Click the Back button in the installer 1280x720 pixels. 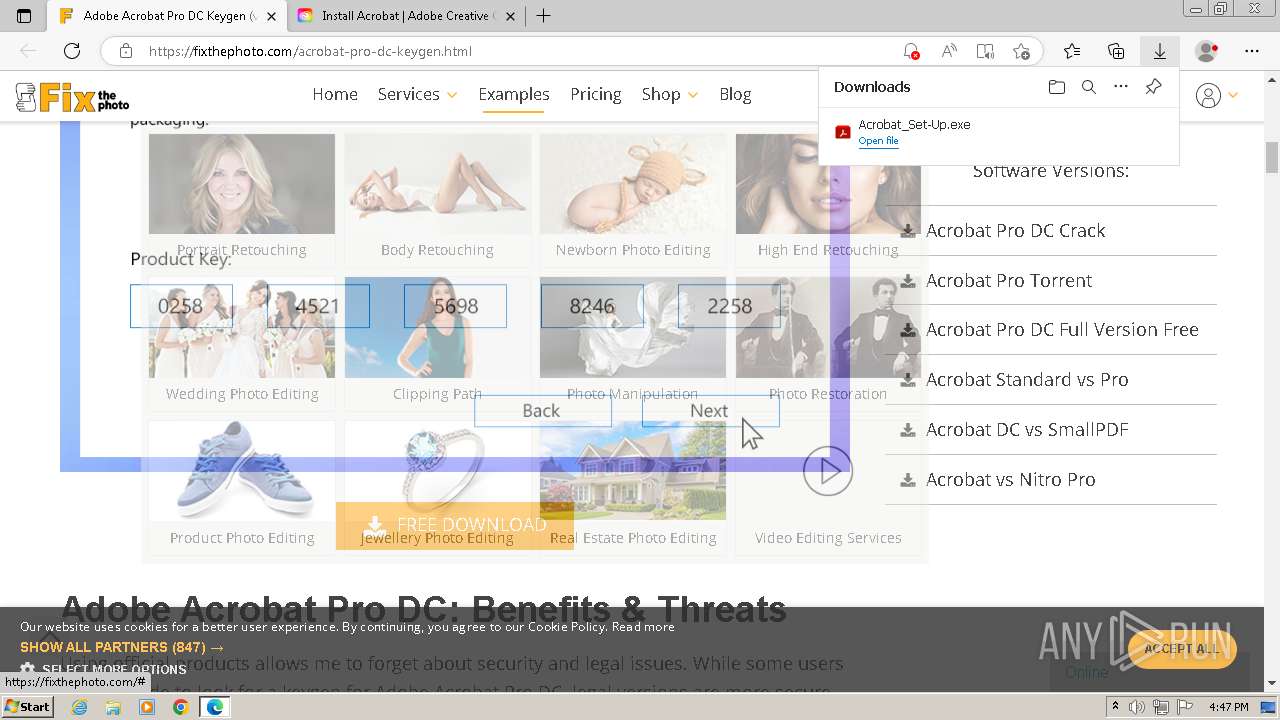pos(542,410)
